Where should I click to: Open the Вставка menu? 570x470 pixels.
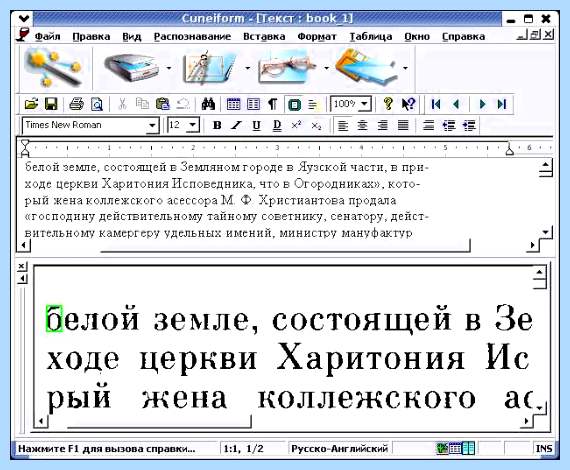pyautogui.click(x=264, y=37)
